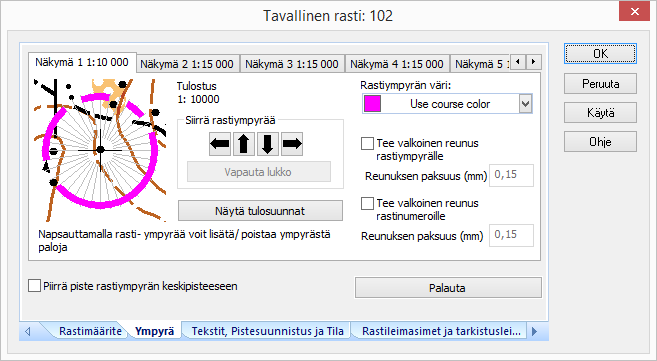Viewport: 657px width, 361px height.
Task: Enable white border for control numbers
Action: (367, 204)
